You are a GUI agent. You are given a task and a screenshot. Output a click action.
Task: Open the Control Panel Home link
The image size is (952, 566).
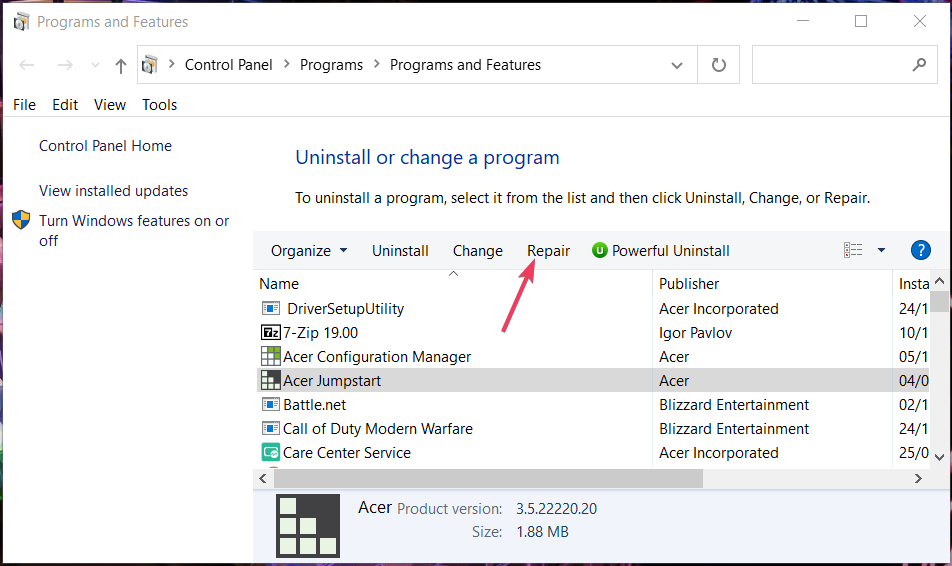[106, 146]
